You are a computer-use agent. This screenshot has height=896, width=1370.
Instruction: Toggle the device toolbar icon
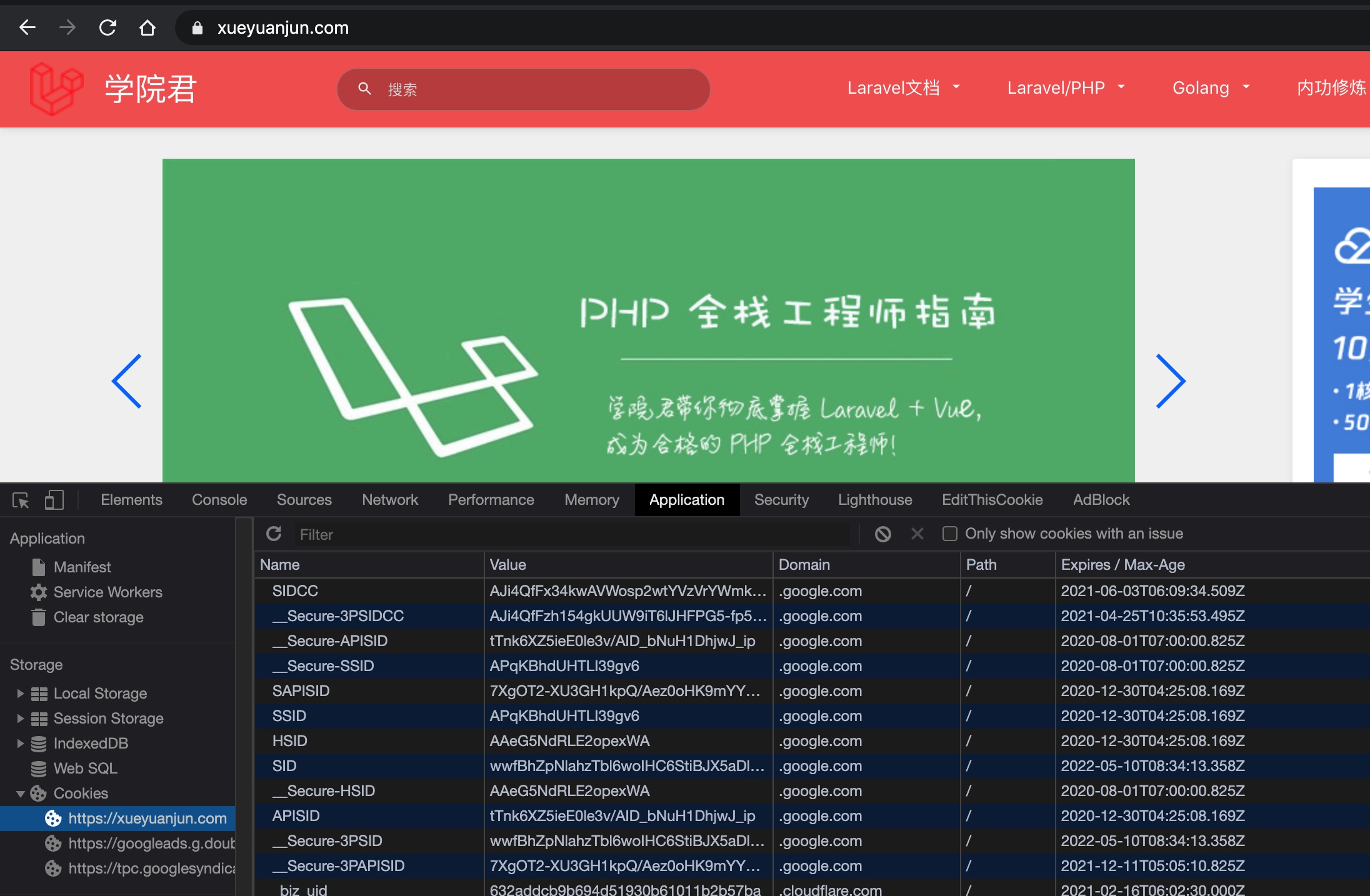54,500
